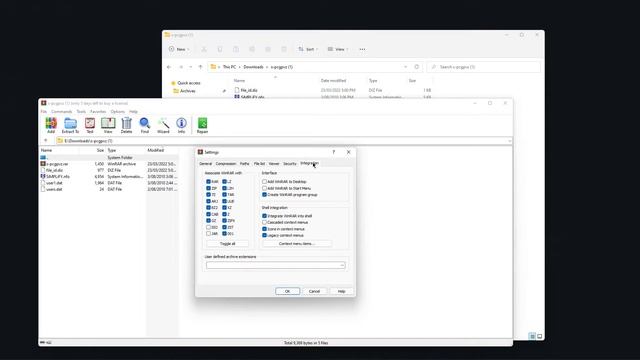640x360 pixels.
Task: Click the Help button in Settings dialog
Action: tap(341, 291)
